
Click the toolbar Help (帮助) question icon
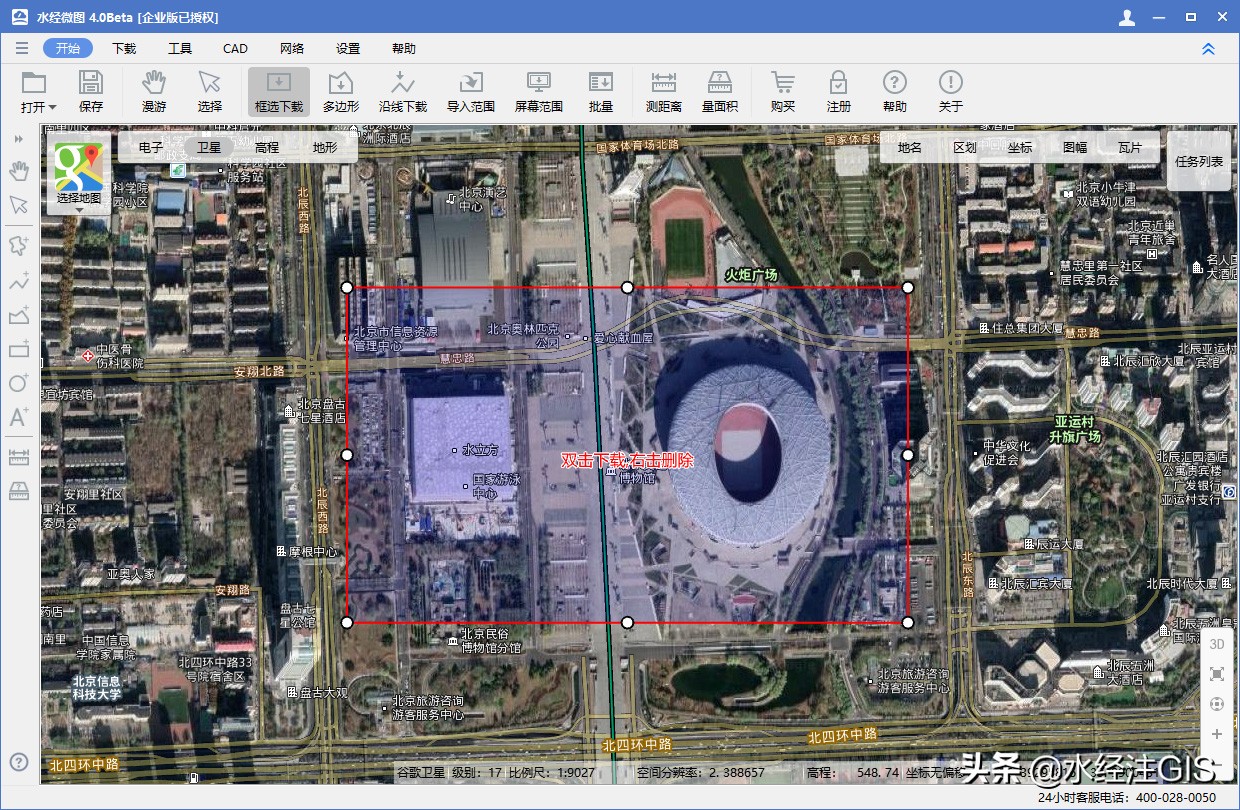pyautogui.click(x=895, y=91)
